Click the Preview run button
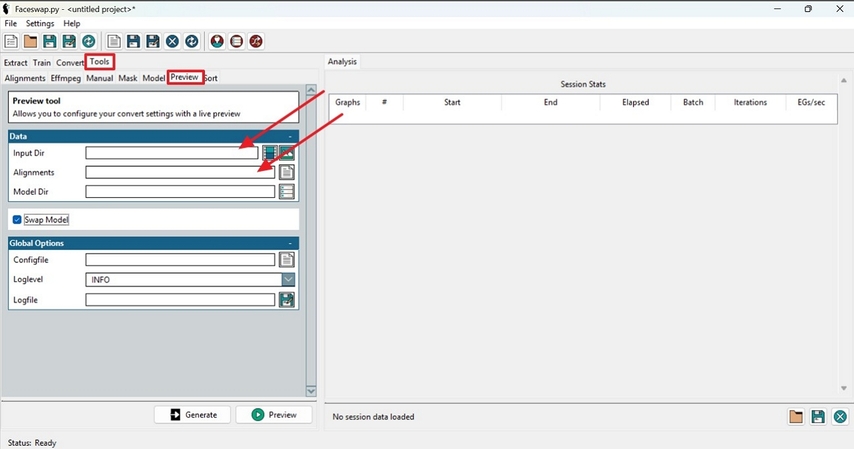This screenshot has height=449, width=854. click(x=274, y=415)
